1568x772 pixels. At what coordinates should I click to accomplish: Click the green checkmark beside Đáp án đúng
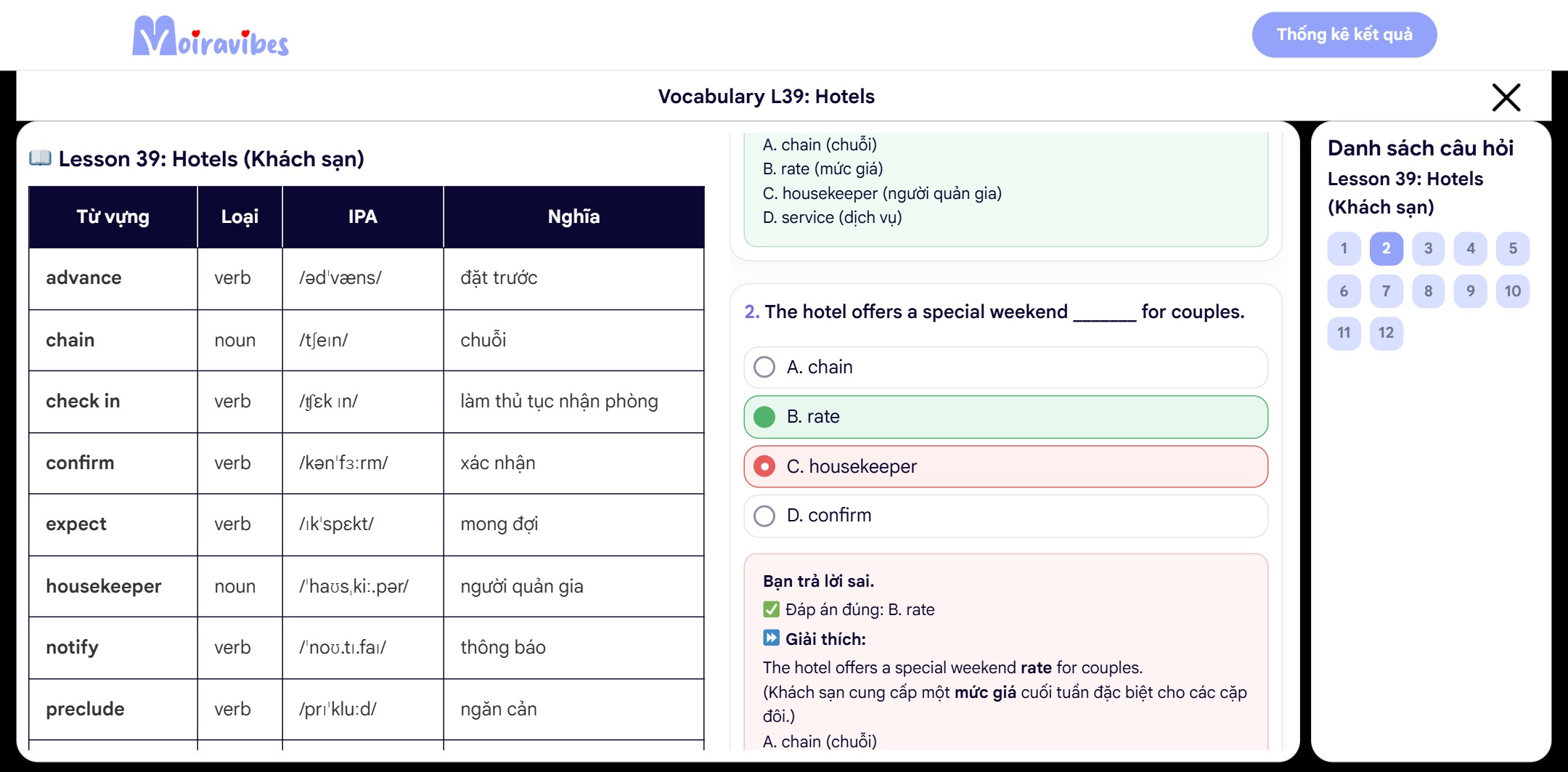pos(771,609)
